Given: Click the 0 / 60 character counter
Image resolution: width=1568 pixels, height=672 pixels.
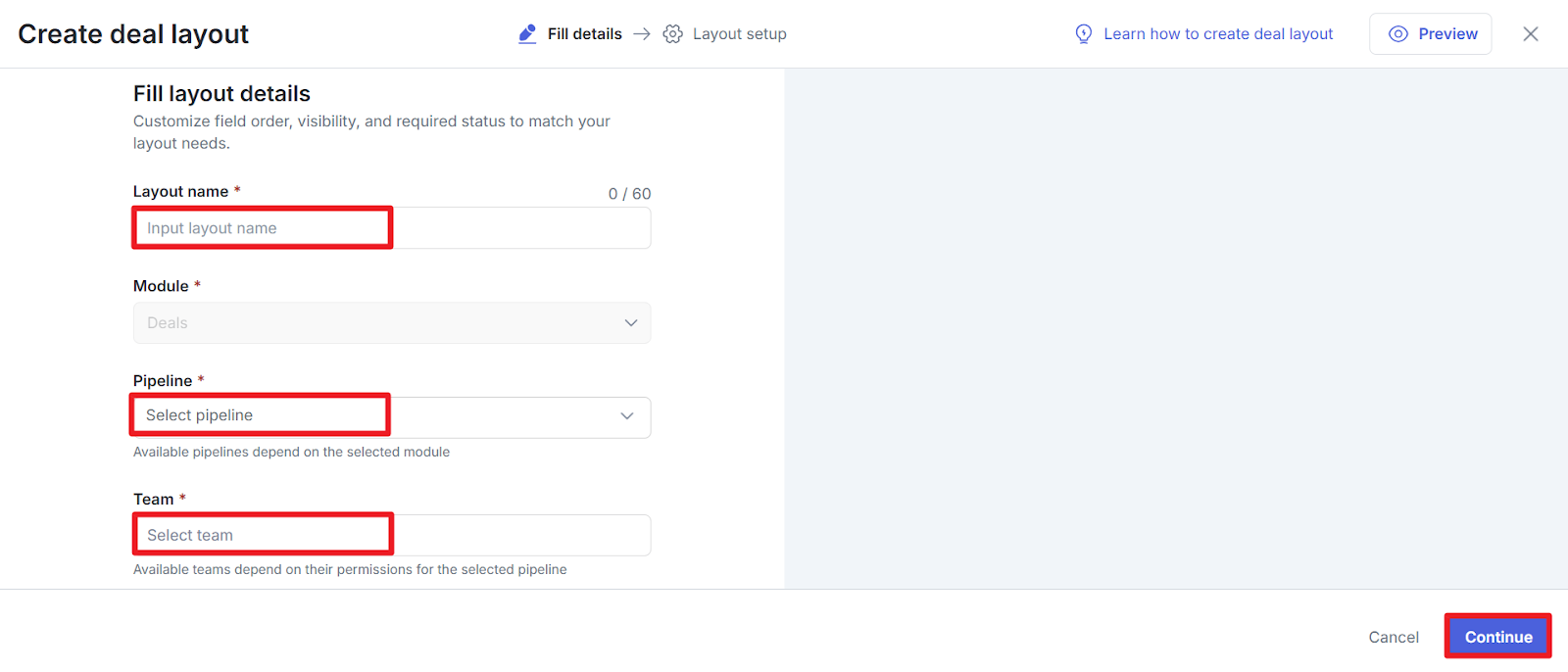Looking at the screenshot, I should (629, 194).
